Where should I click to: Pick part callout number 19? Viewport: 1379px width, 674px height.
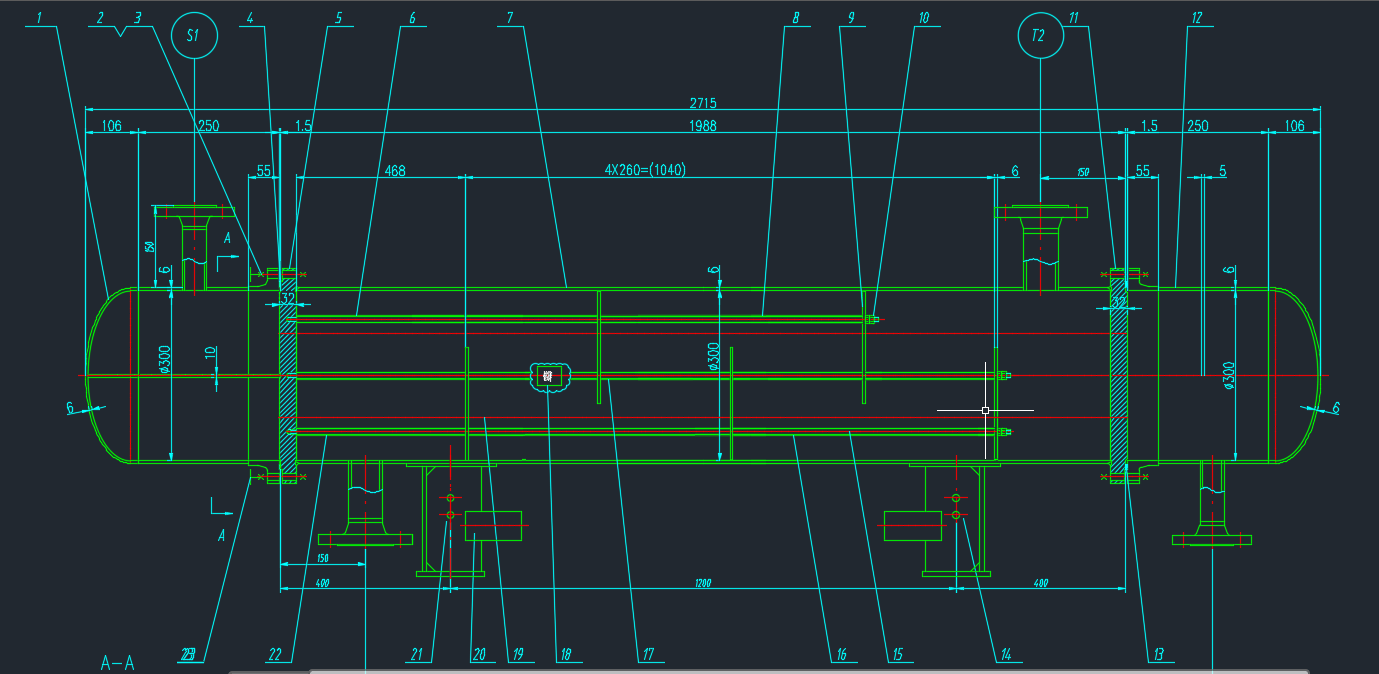[x=517, y=655]
